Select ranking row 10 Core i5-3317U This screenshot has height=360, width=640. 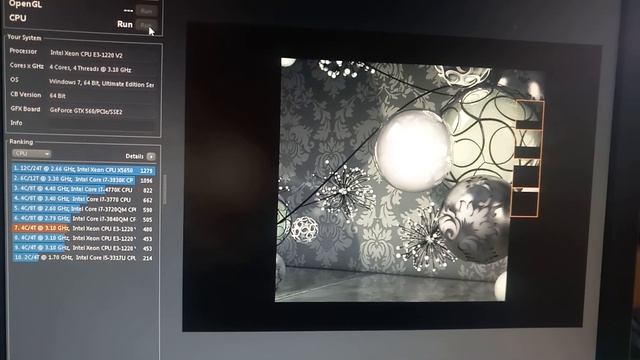click(x=83, y=258)
